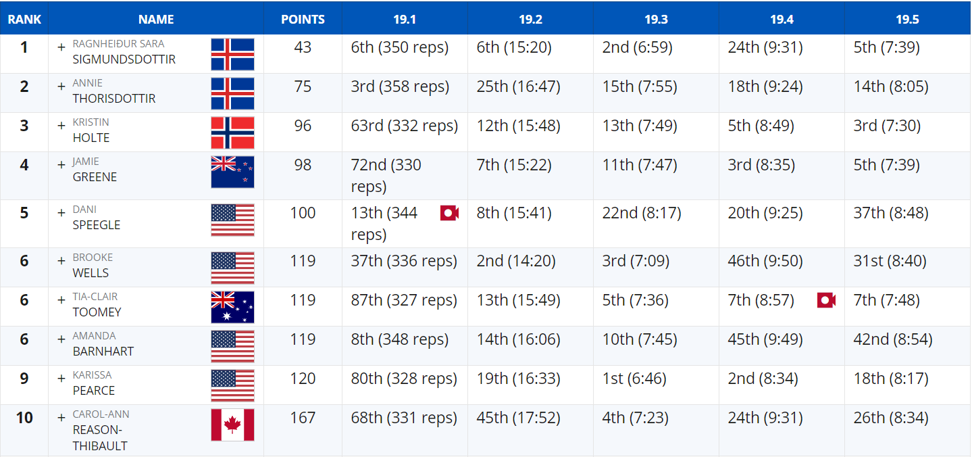Open video icon in Dani Speegle's 19.1 score

[x=449, y=213]
